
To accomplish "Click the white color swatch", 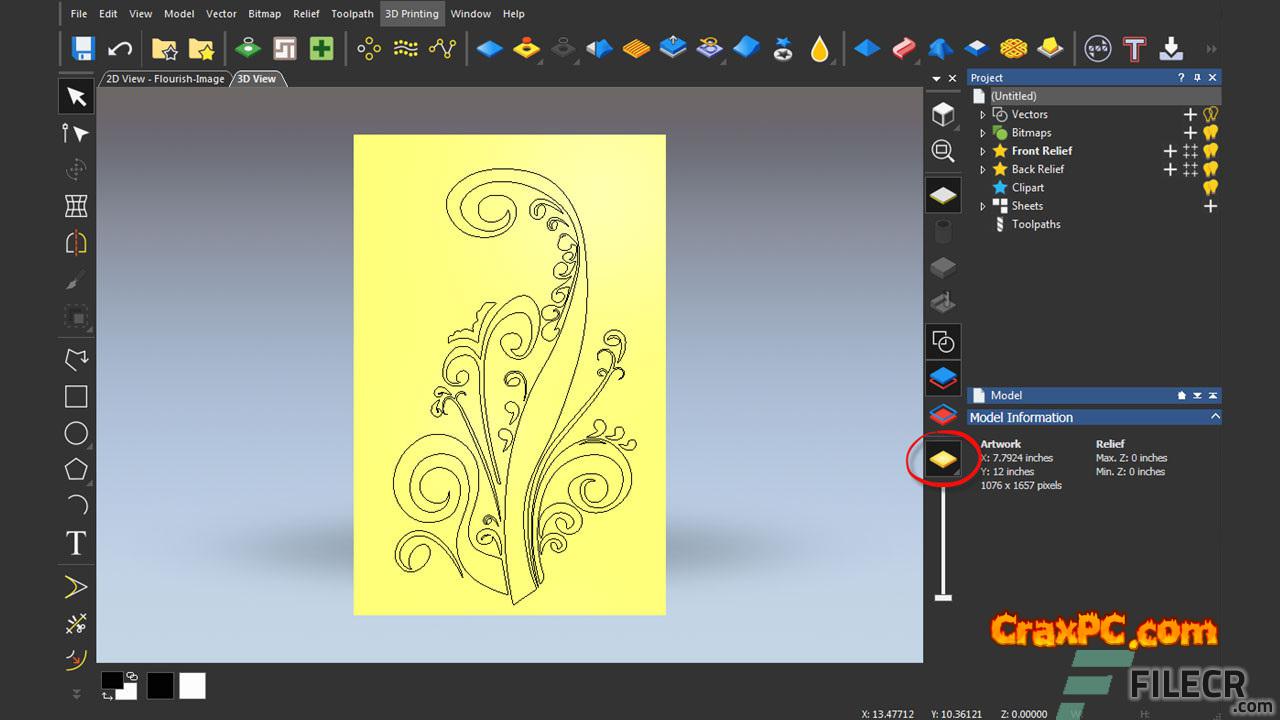I will 192,685.
